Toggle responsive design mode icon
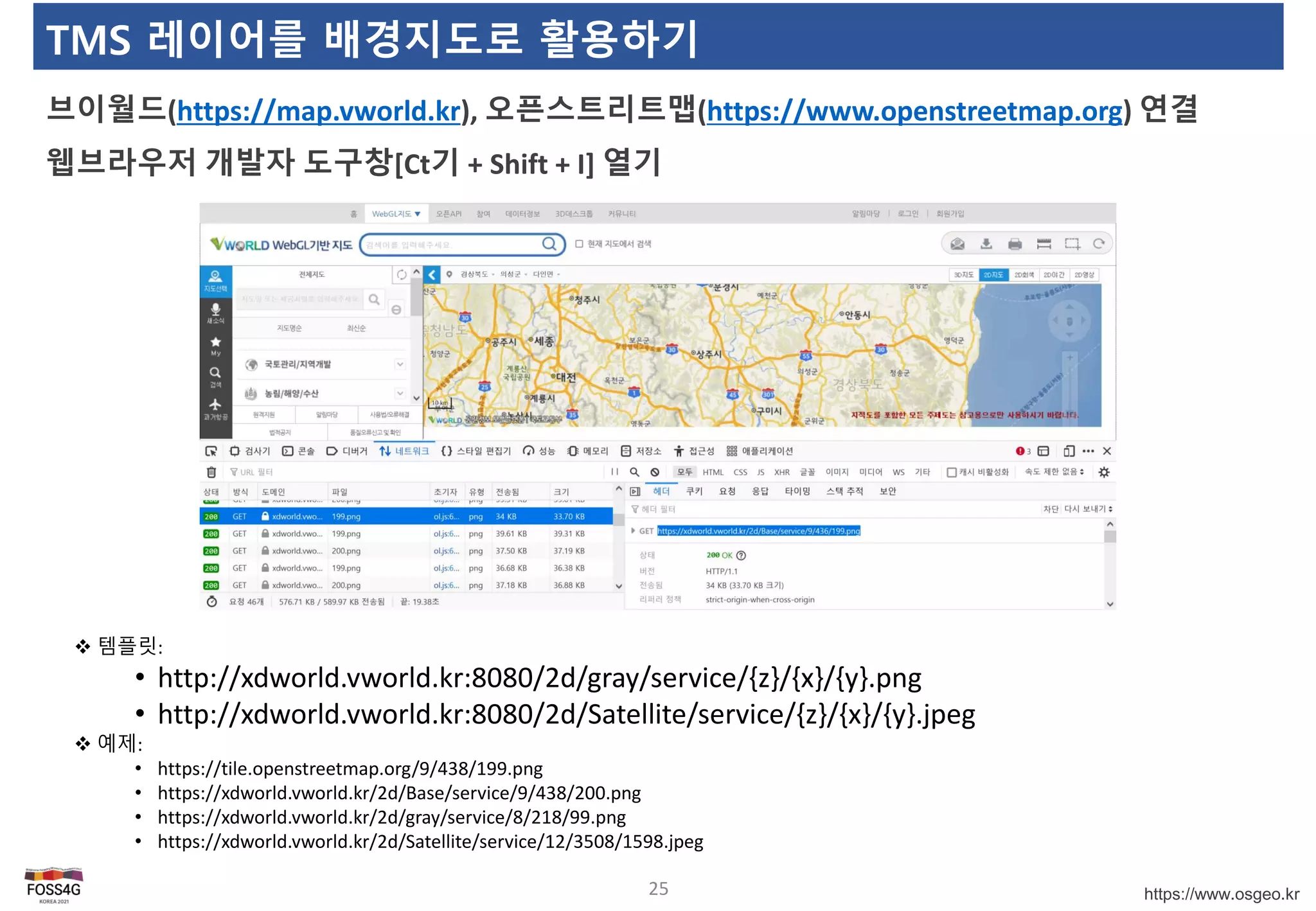Viewport: 1316px width, 911px height. pyautogui.click(x=1069, y=451)
